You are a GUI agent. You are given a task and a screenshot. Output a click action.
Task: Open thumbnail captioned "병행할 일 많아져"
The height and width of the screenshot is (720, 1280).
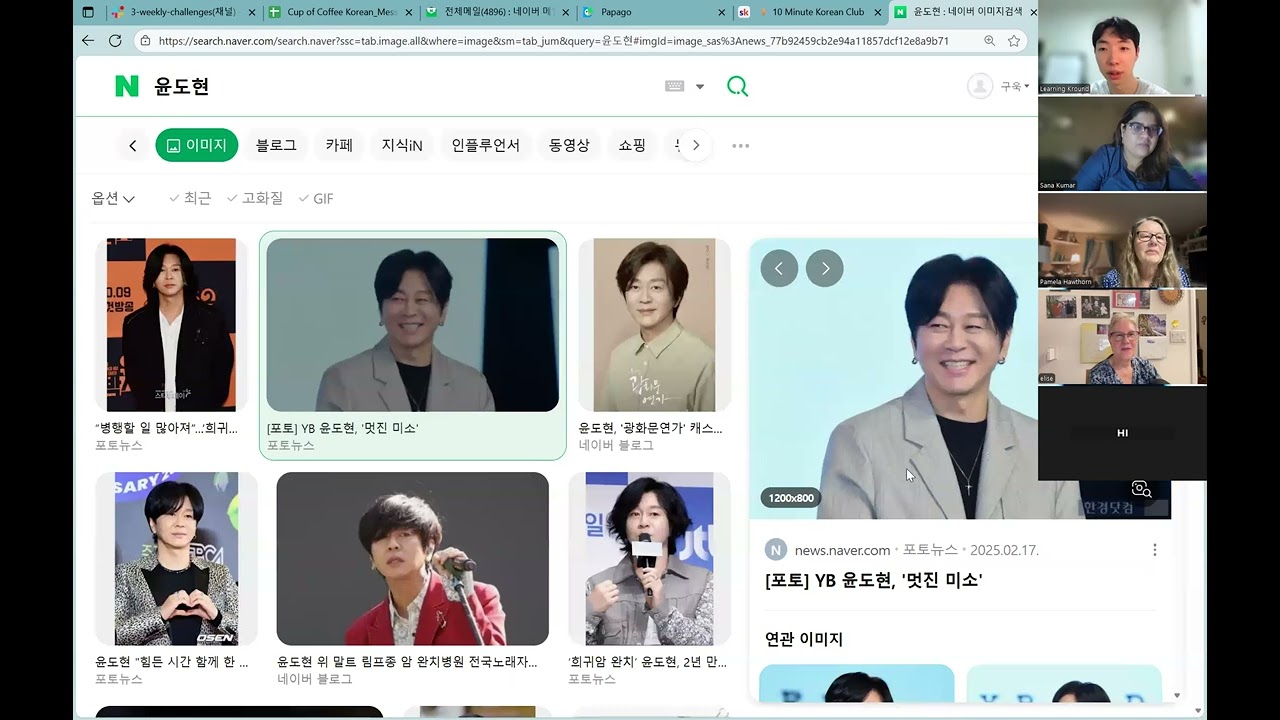pyautogui.click(x=171, y=325)
